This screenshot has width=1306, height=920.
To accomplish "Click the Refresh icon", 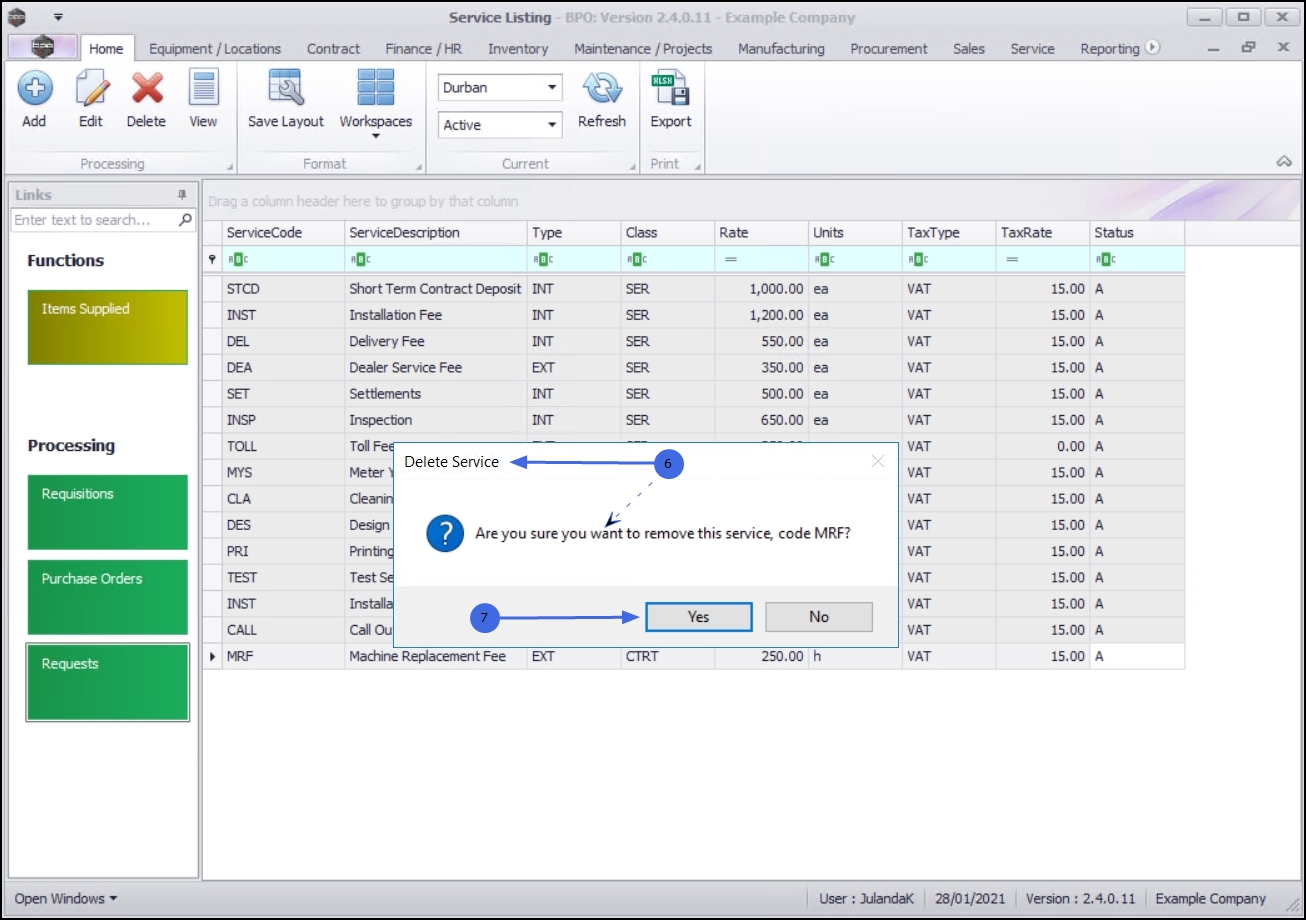I will [602, 90].
